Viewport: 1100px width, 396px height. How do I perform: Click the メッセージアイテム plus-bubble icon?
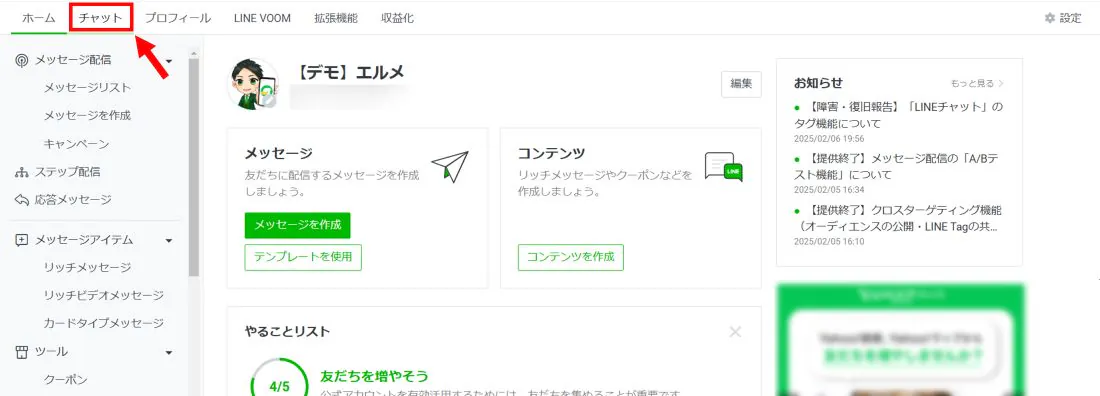click(22, 240)
